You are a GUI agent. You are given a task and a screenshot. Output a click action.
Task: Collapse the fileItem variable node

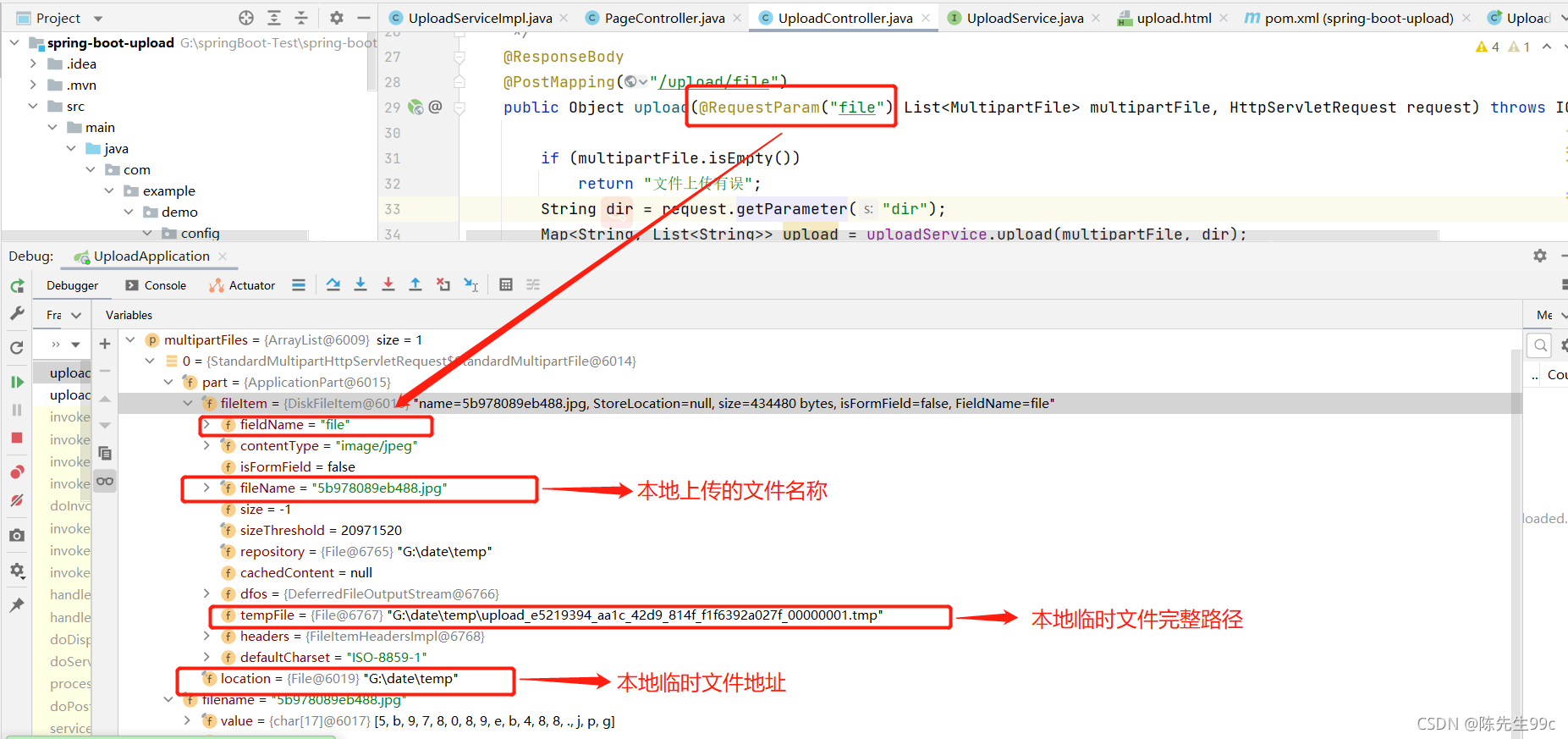pos(188,403)
